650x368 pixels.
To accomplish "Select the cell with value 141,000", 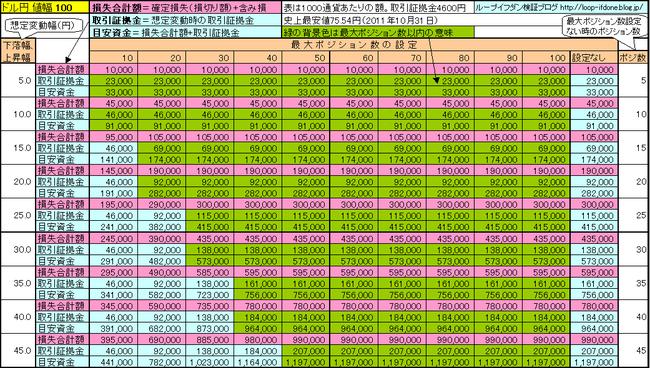I will 114,159.
